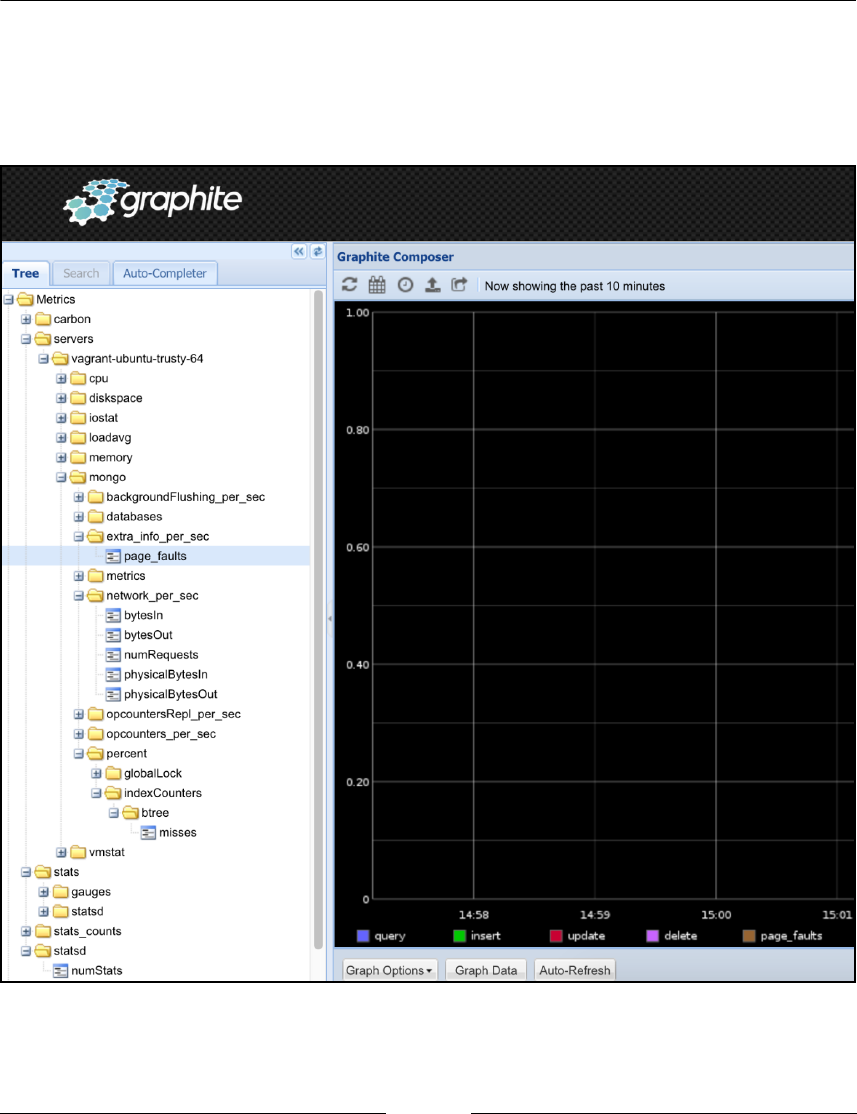857x1114 pixels.
Task: Click the bytesIn metric leaf icon
Action: point(113,615)
